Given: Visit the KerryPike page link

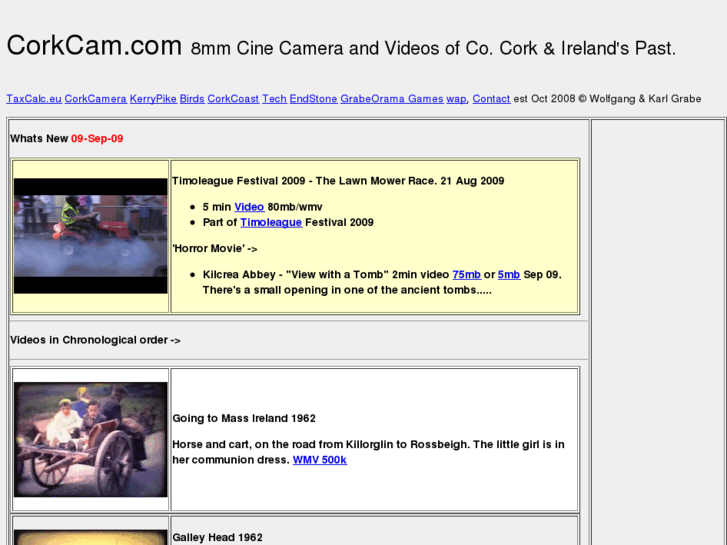Looking at the screenshot, I should coord(153,99).
